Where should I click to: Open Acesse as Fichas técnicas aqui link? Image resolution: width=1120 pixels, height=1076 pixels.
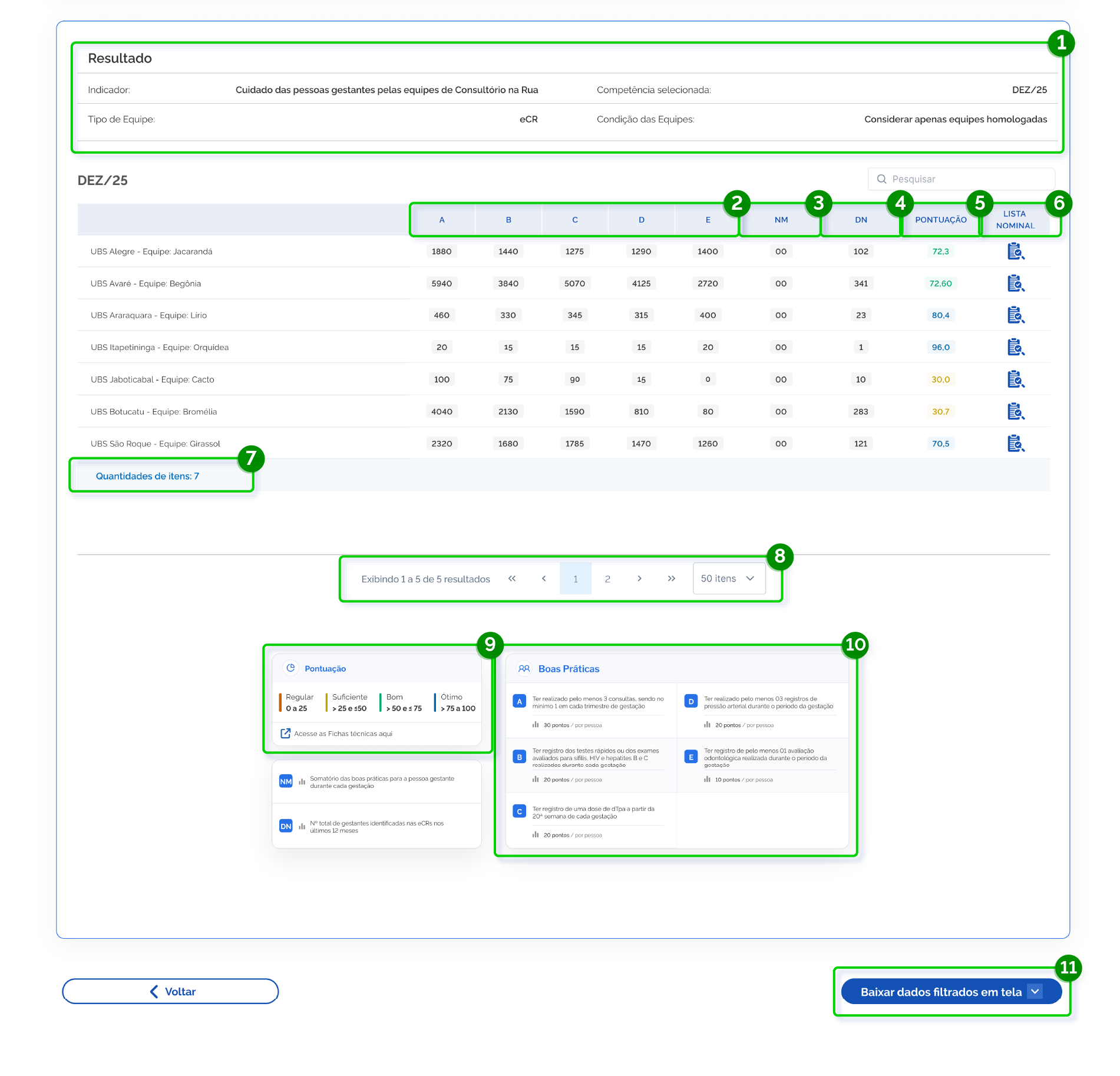click(343, 734)
